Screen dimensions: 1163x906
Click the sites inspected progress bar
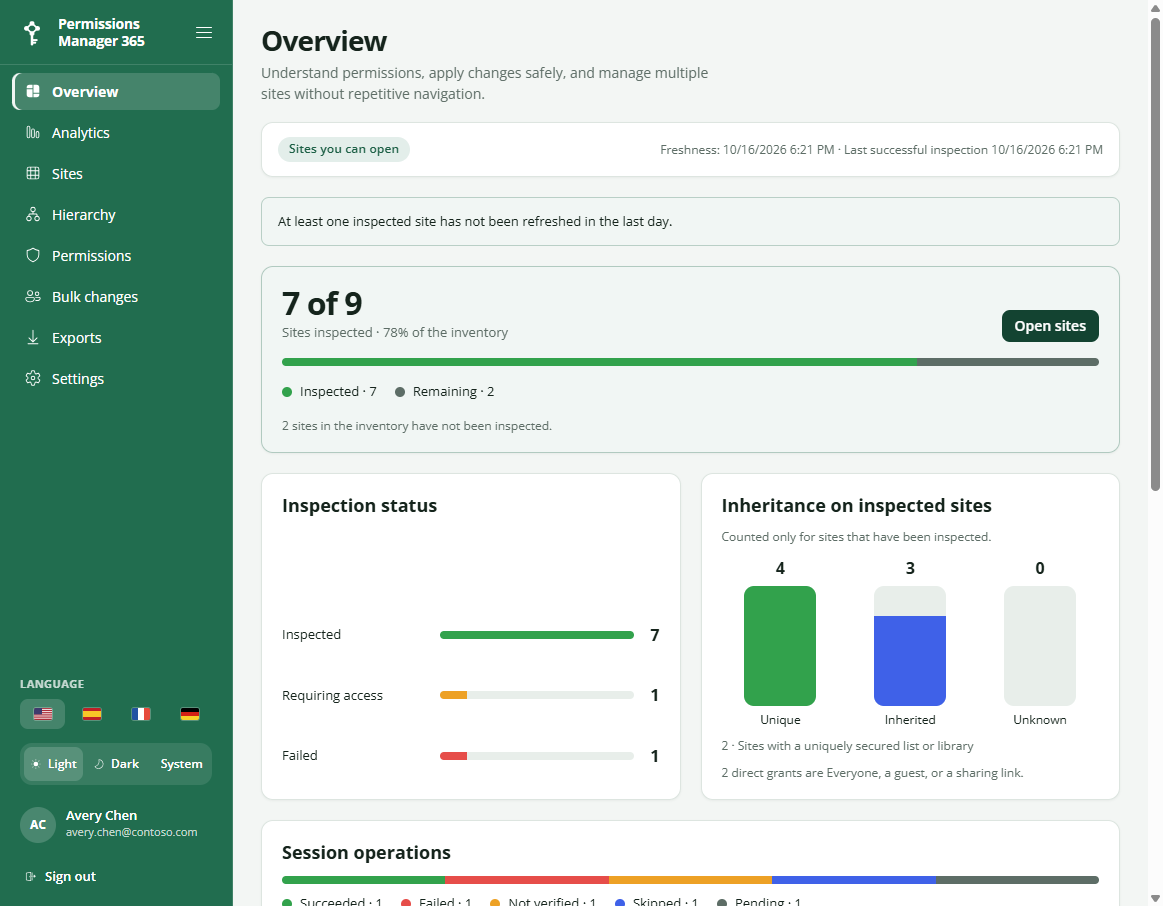pos(690,362)
